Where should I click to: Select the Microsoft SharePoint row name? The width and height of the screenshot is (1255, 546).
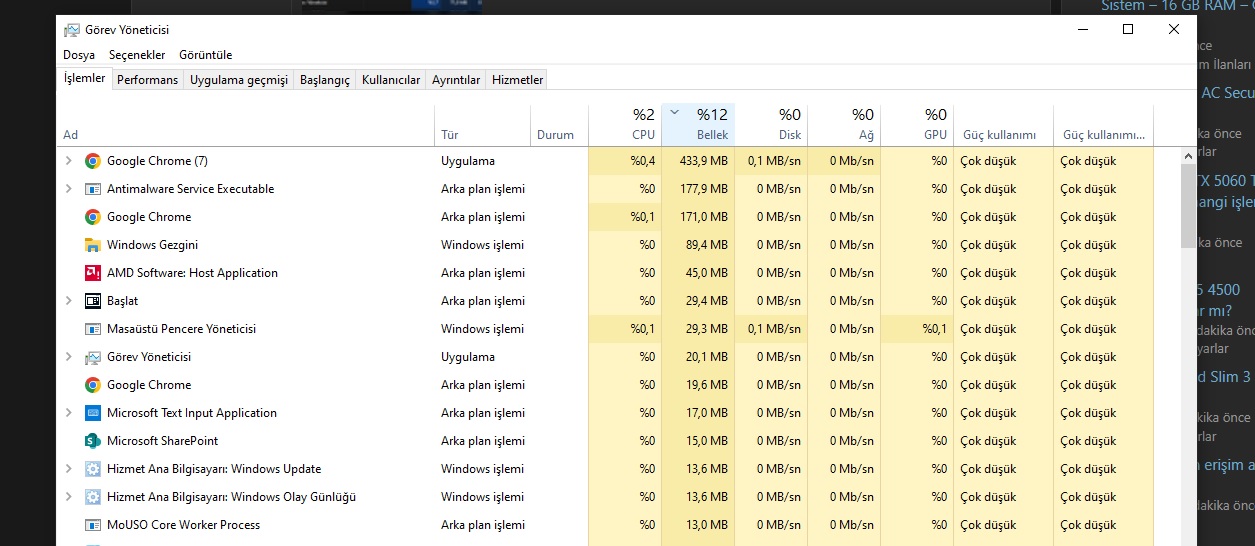162,441
